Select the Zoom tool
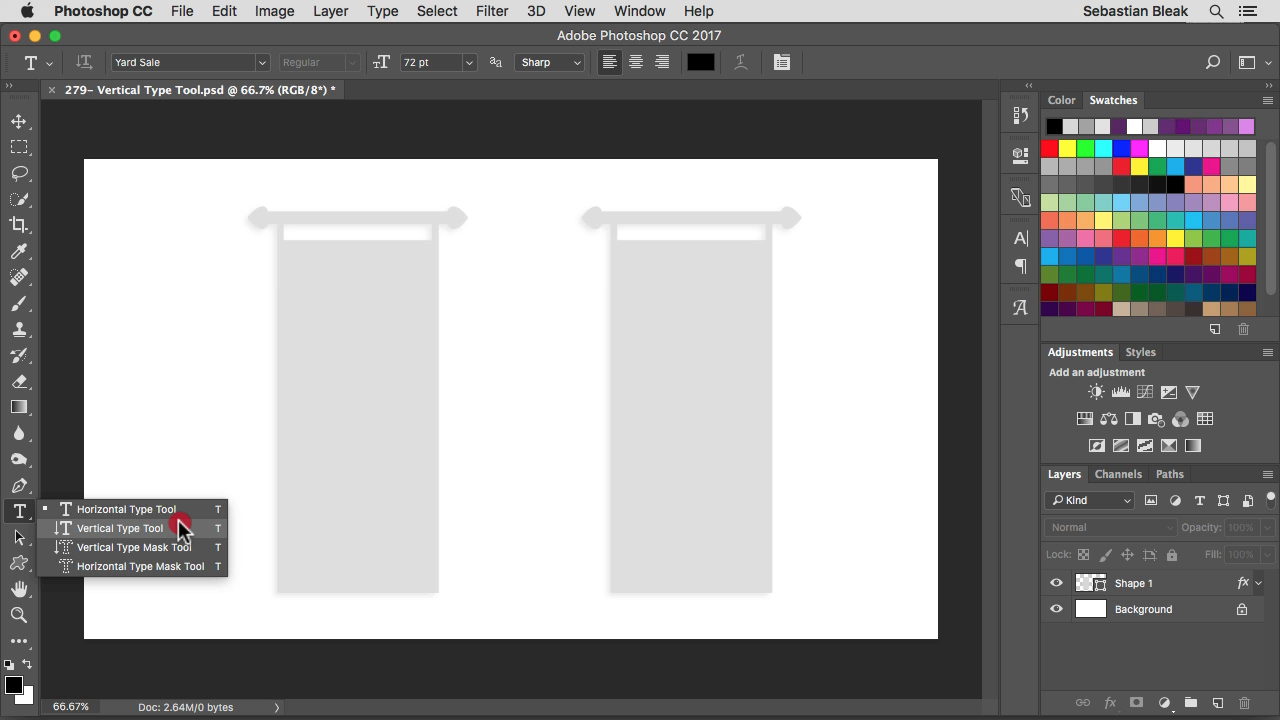Viewport: 1280px width, 720px height. [19, 615]
